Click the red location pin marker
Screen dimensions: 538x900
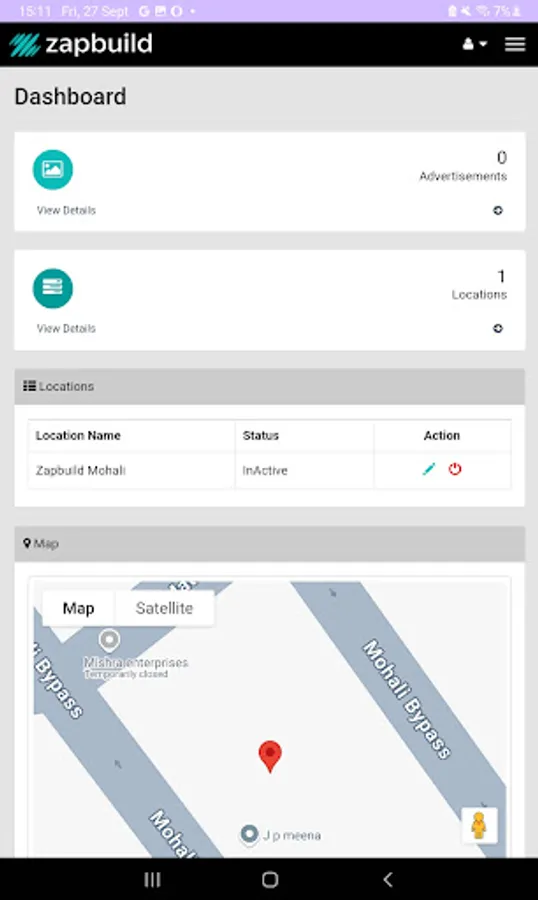[x=270, y=757]
